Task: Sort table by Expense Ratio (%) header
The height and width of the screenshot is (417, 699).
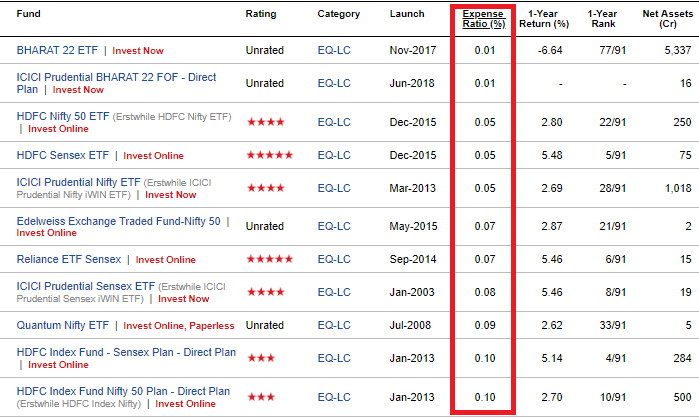Action: point(483,19)
